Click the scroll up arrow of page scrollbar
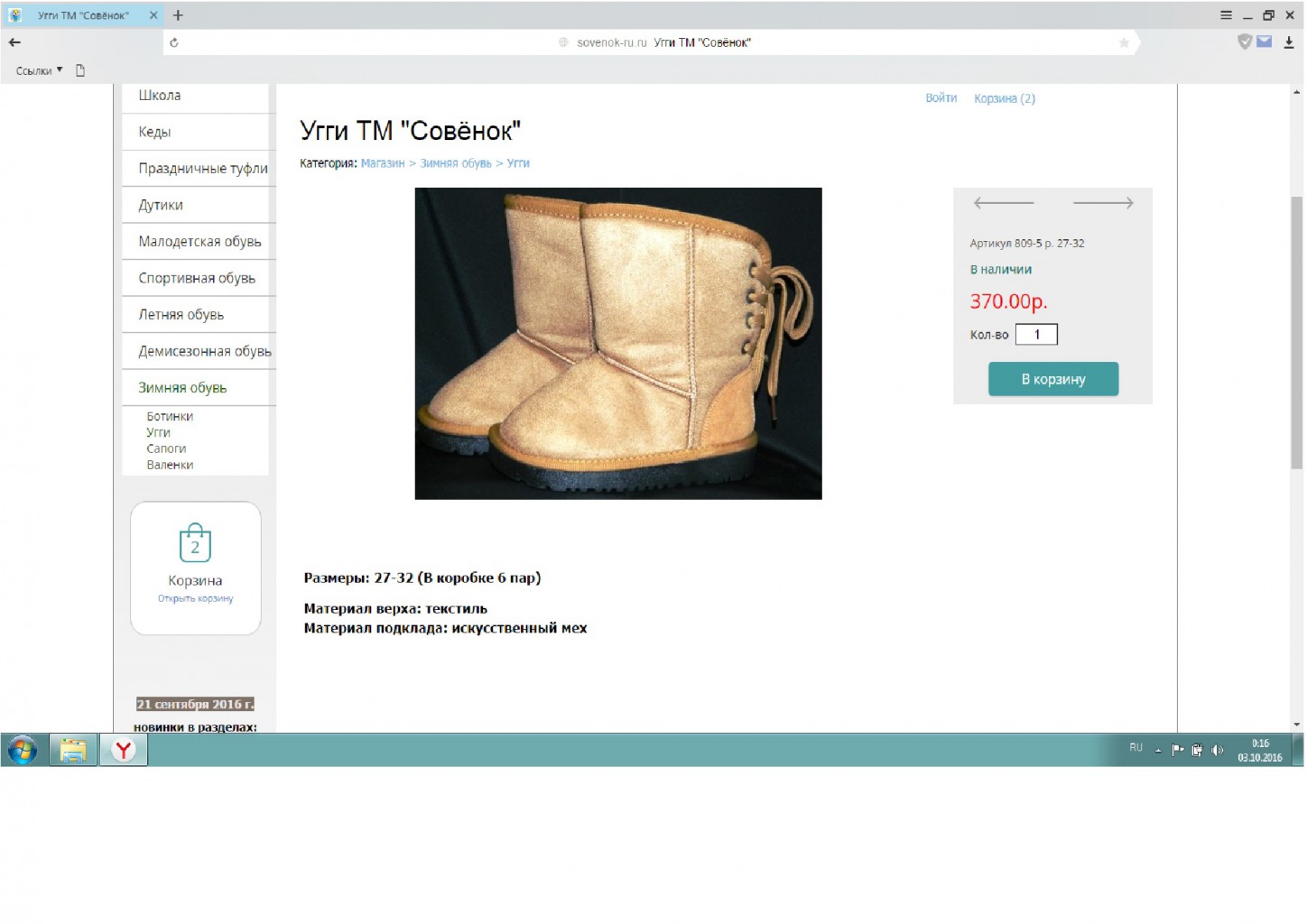The width and height of the screenshot is (1307, 924). click(1297, 92)
